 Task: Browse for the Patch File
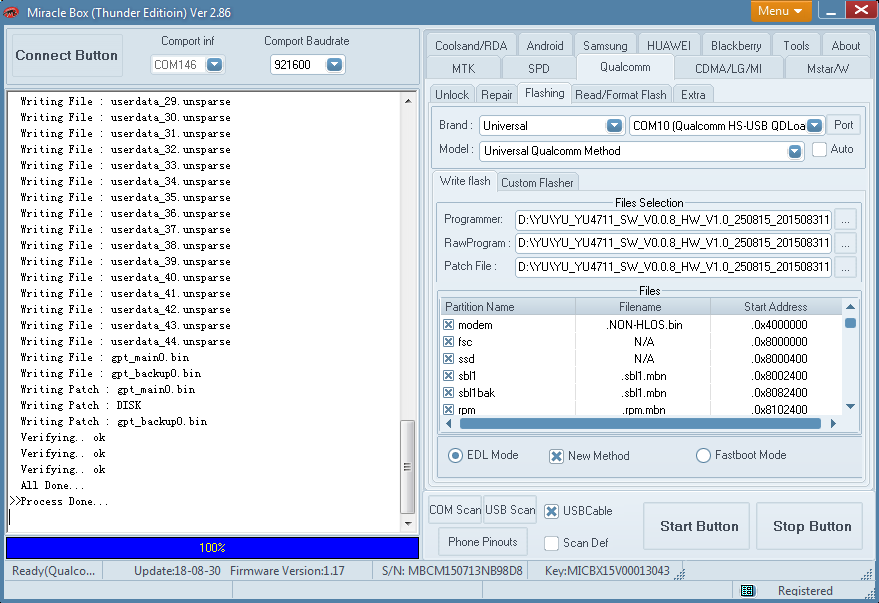click(x=845, y=267)
